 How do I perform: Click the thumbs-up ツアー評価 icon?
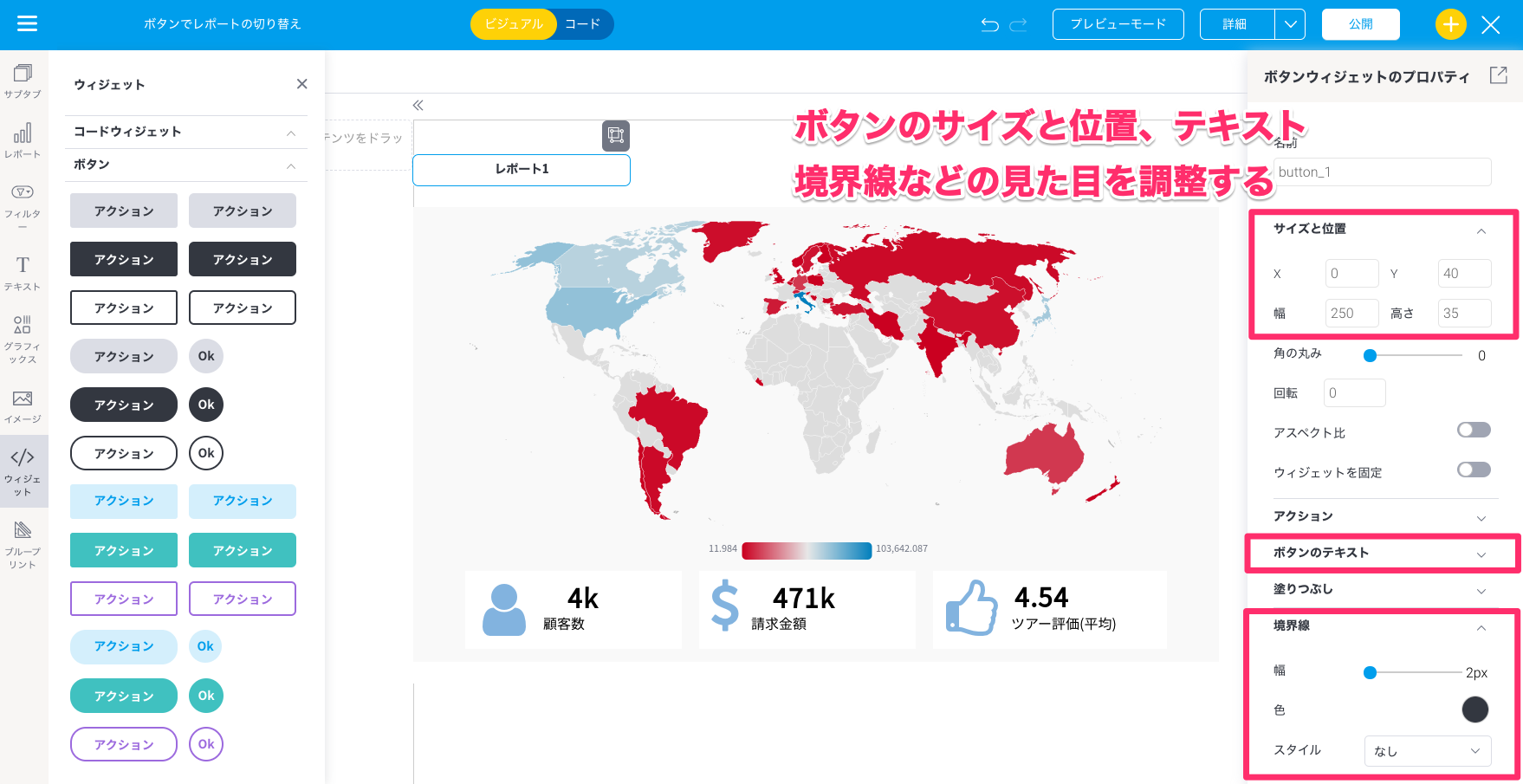click(972, 607)
